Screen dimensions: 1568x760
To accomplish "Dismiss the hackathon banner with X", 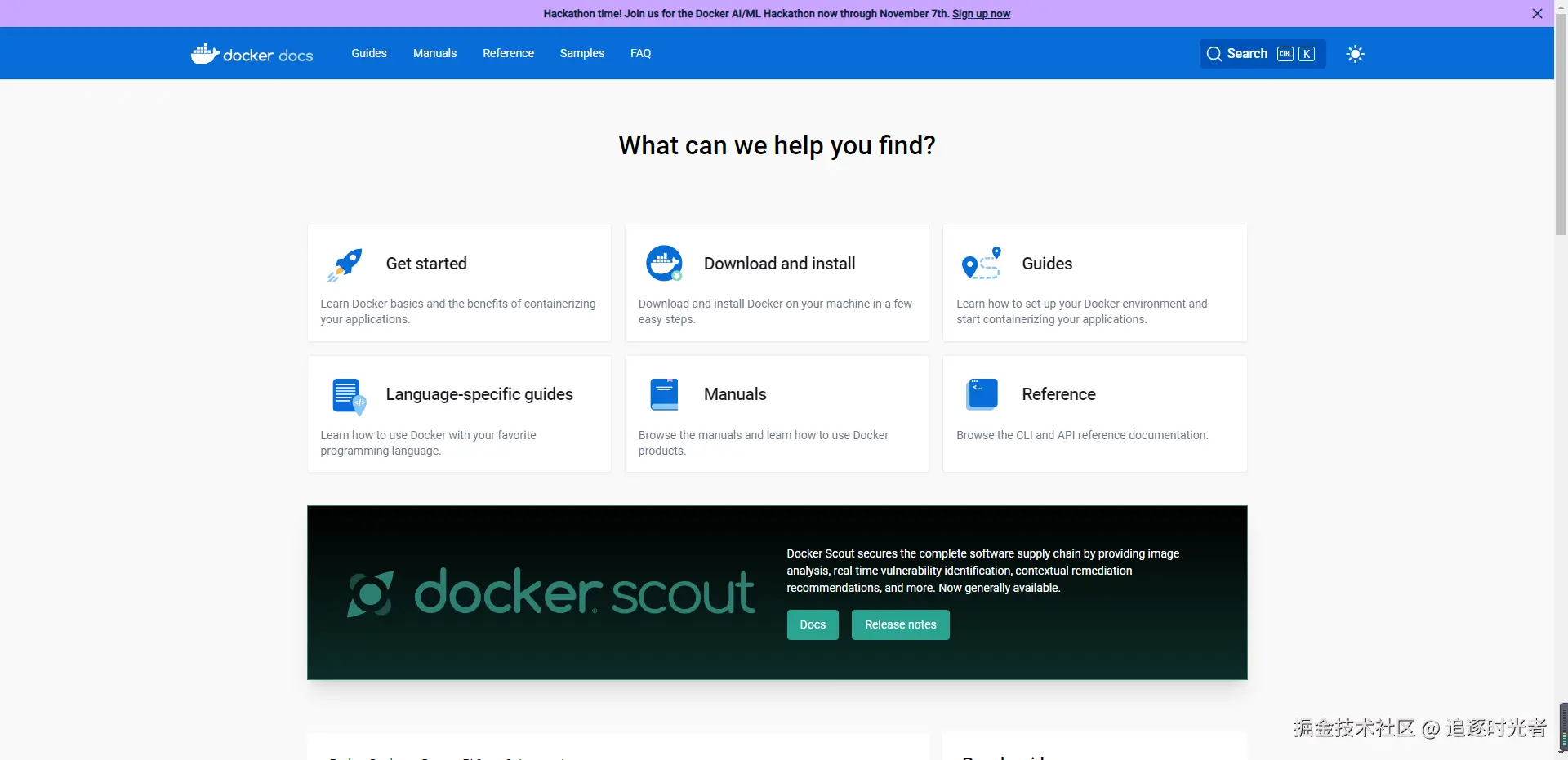I will pos(1537,13).
